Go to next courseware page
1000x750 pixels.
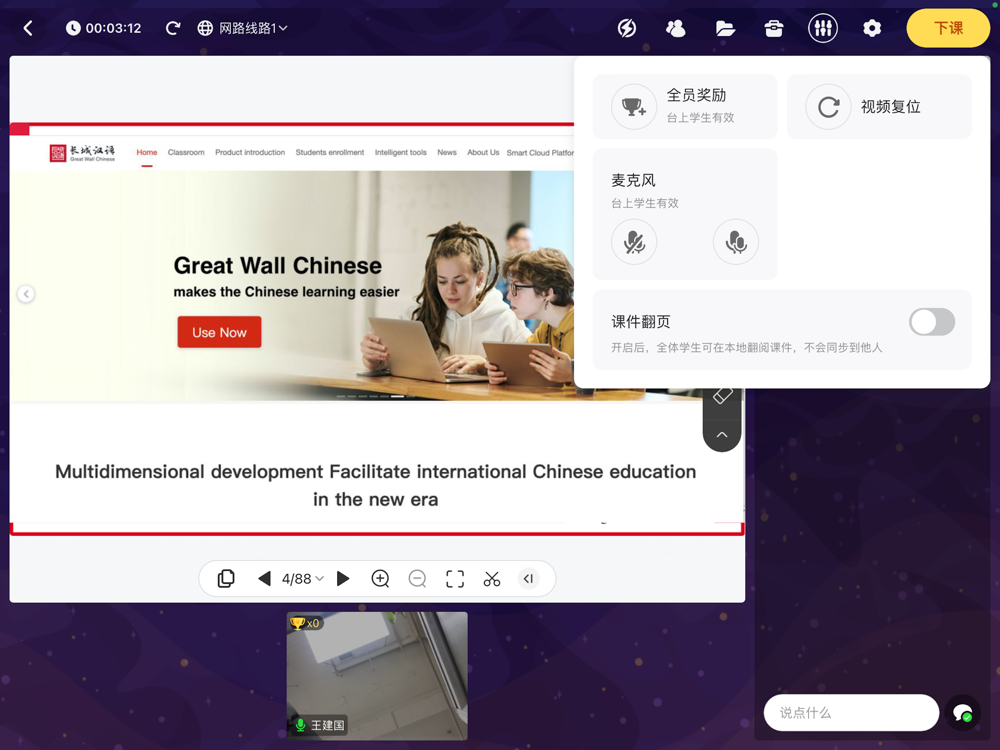pos(343,579)
